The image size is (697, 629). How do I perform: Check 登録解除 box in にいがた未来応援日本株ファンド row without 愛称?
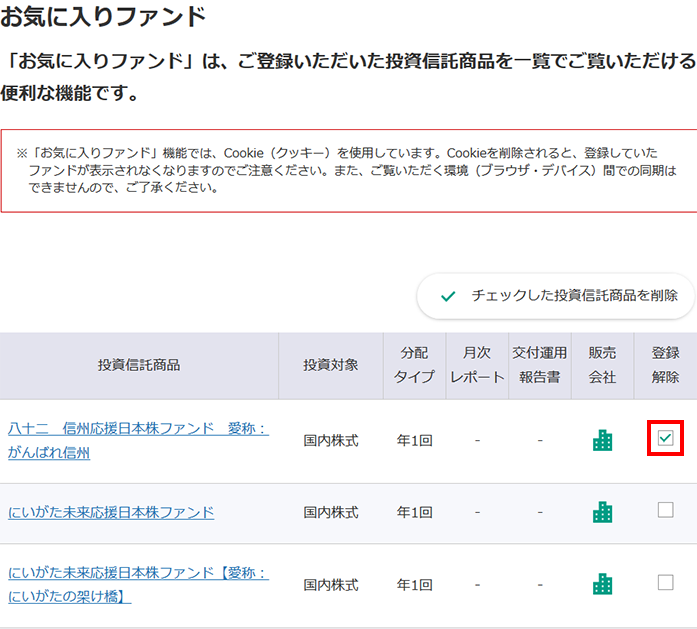[665, 510]
